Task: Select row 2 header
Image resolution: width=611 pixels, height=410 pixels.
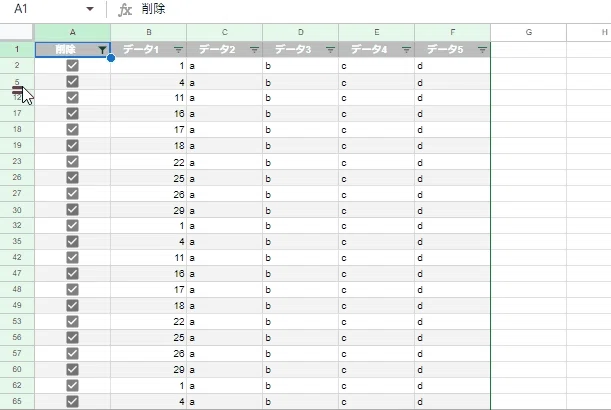Action: 17,65
